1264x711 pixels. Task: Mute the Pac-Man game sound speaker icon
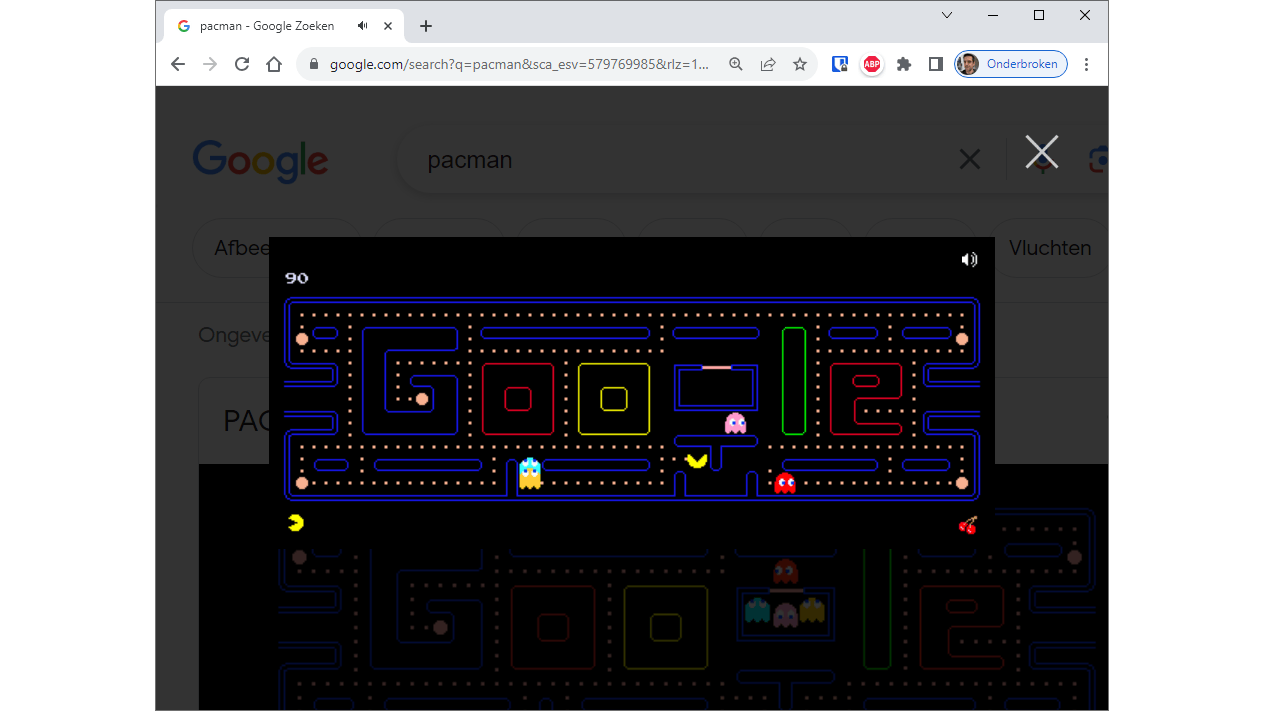coord(969,259)
